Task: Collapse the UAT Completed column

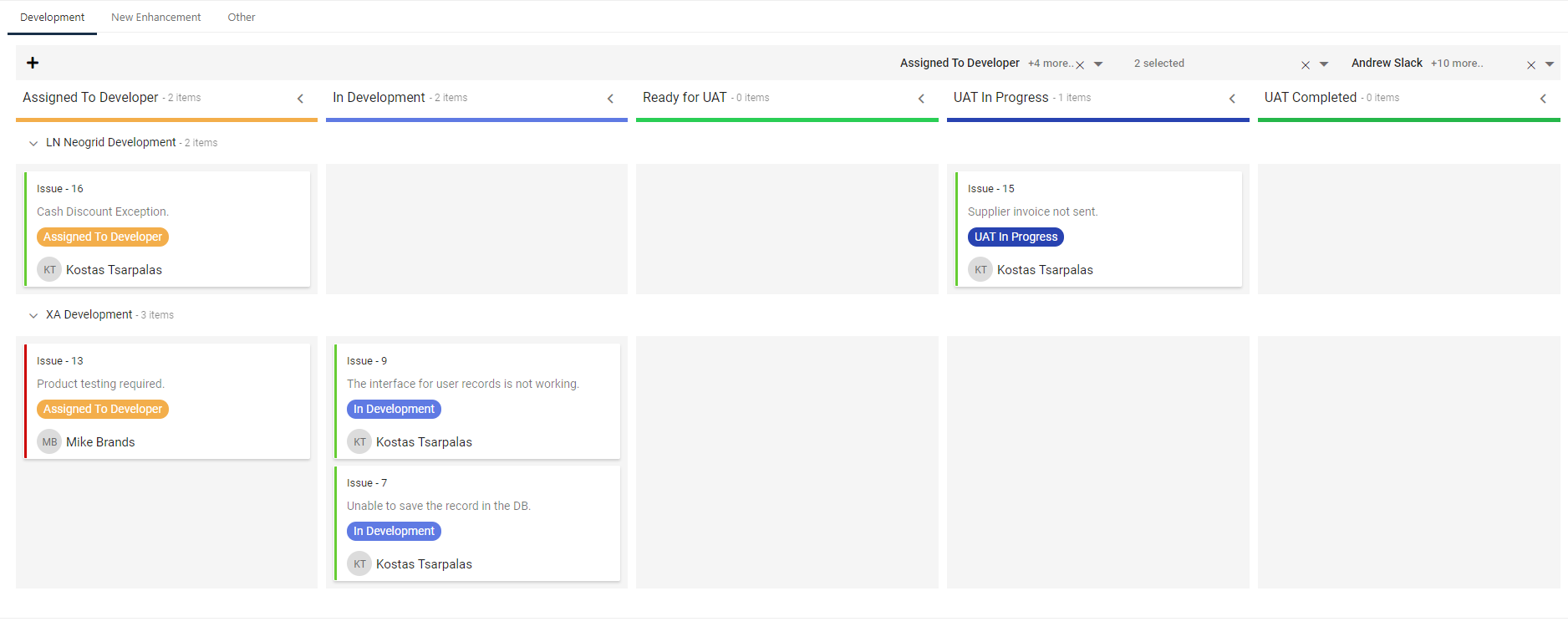Action: pos(1542,99)
